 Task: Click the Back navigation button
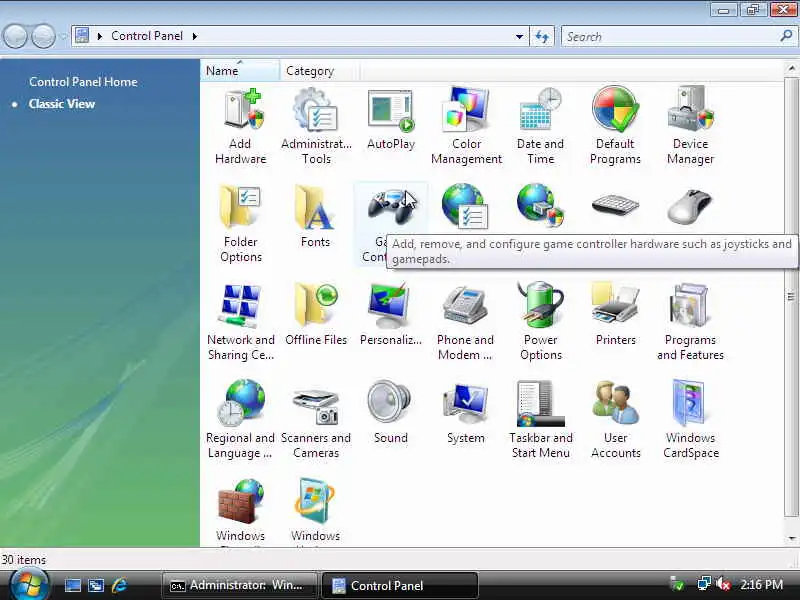tap(15, 36)
